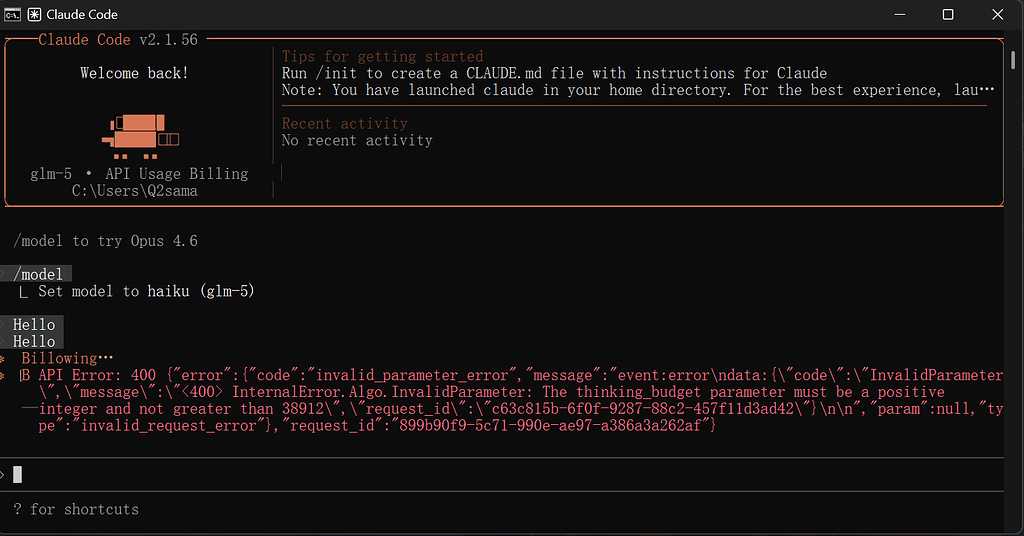Click the 'Billowing…' status text

pos(67,358)
